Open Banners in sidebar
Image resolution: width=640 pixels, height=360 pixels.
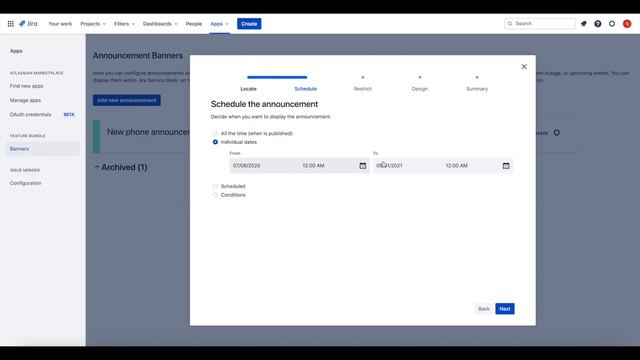click(42, 149)
